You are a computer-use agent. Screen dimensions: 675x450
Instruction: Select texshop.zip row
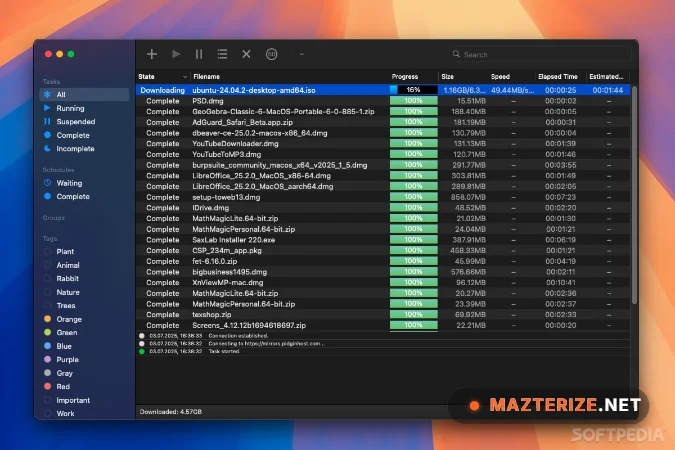pyautogui.click(x=383, y=315)
